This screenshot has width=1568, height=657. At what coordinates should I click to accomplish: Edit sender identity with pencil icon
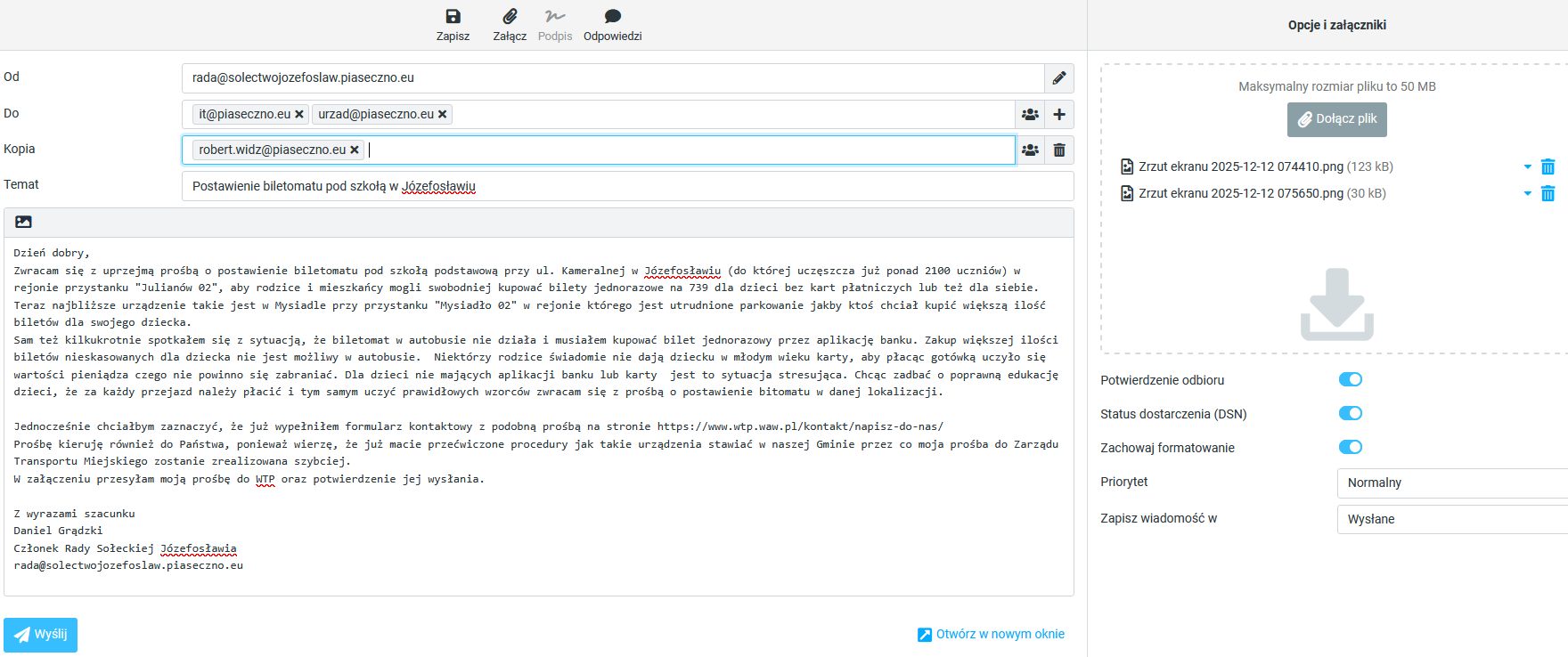(x=1058, y=78)
